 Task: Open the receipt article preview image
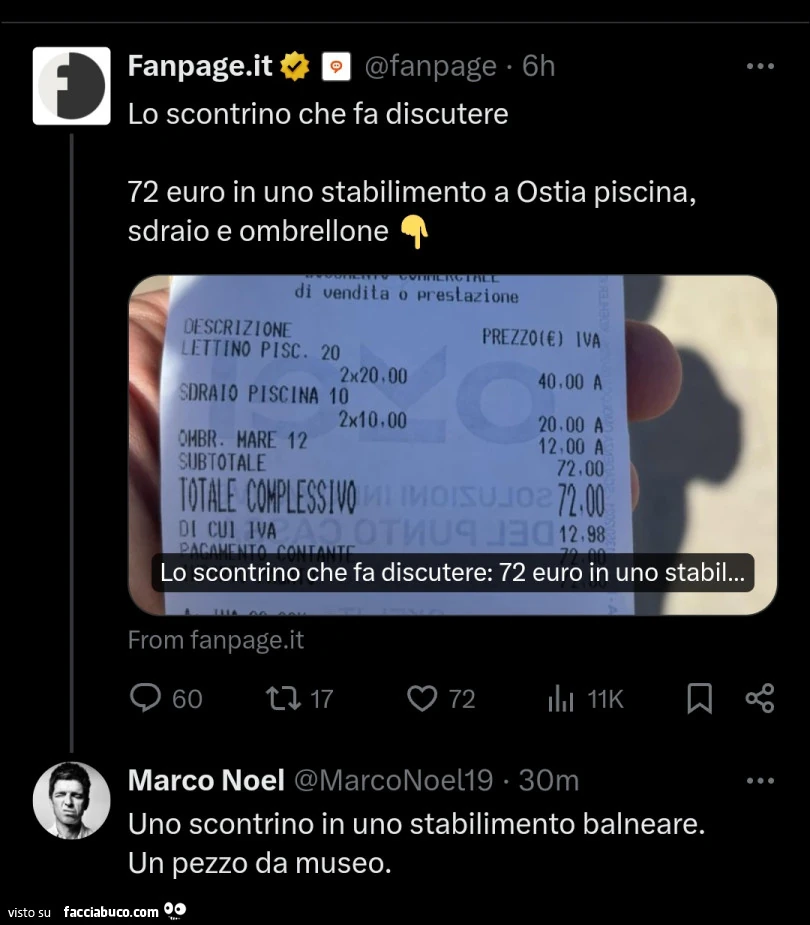[452, 445]
